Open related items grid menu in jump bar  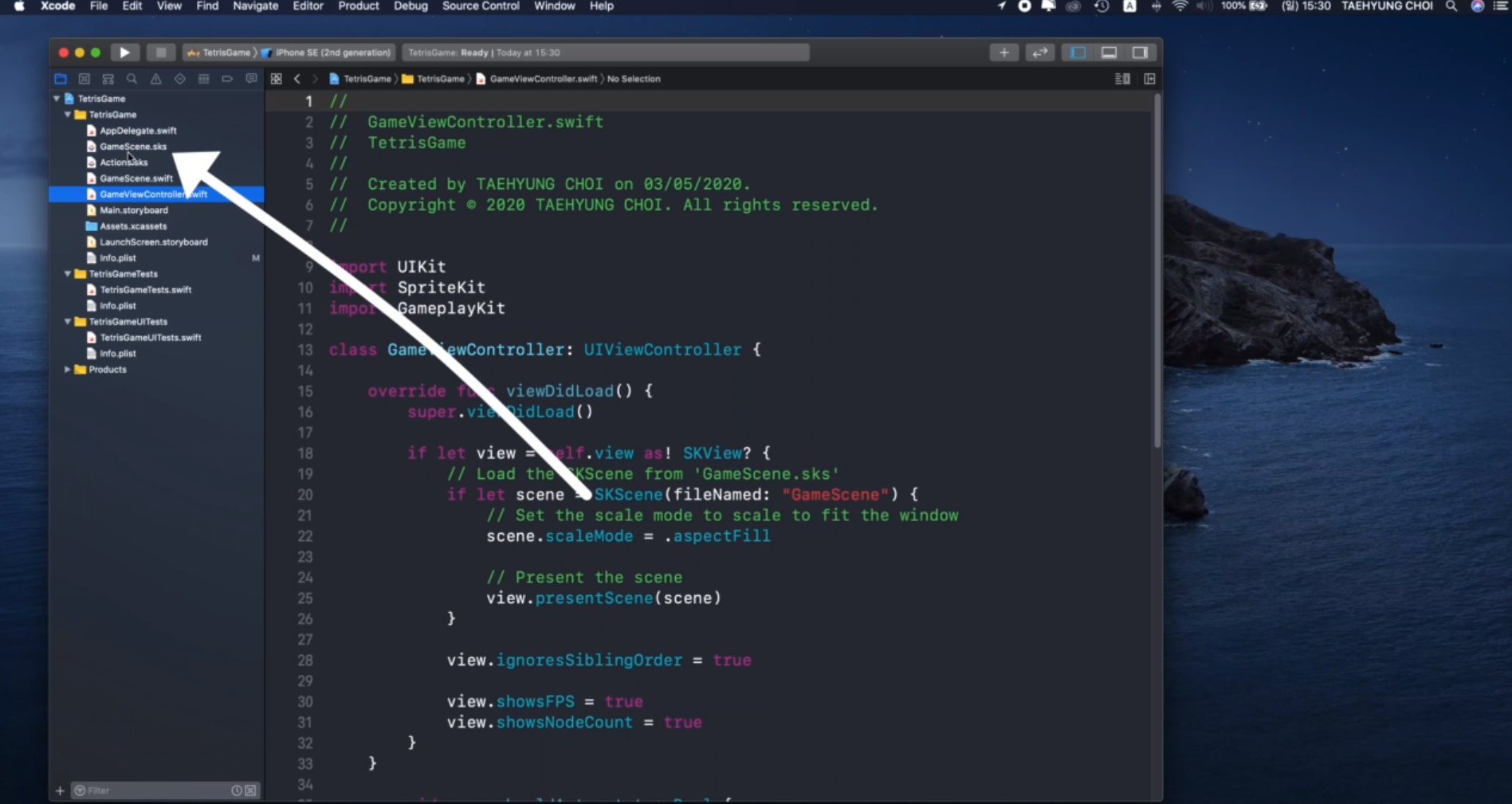click(277, 79)
